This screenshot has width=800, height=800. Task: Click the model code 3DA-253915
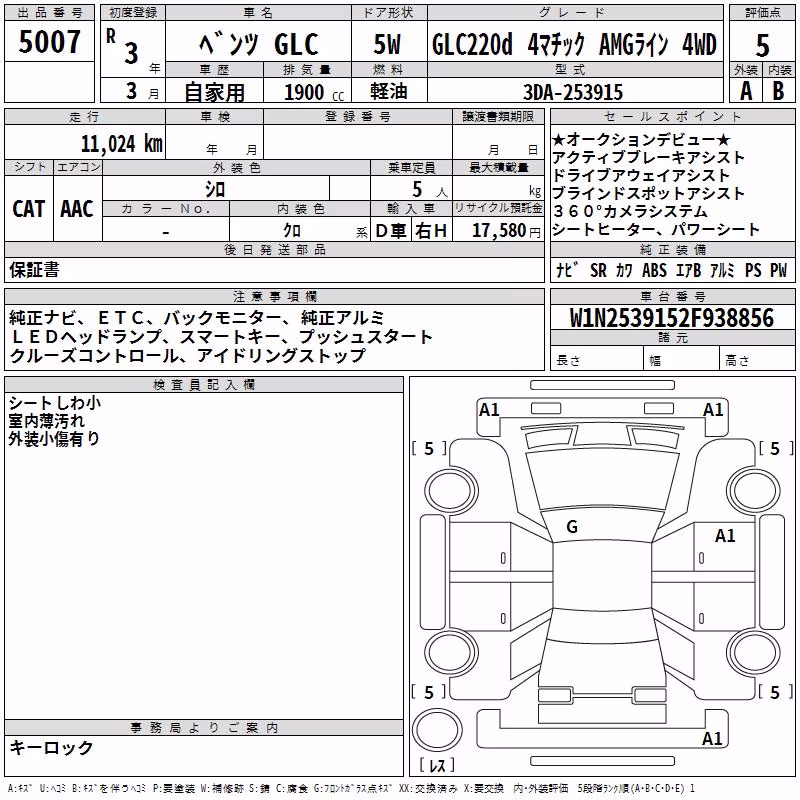573,92
